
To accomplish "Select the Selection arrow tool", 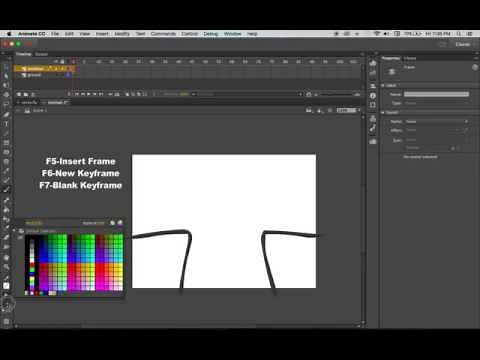I will click(x=6, y=67).
